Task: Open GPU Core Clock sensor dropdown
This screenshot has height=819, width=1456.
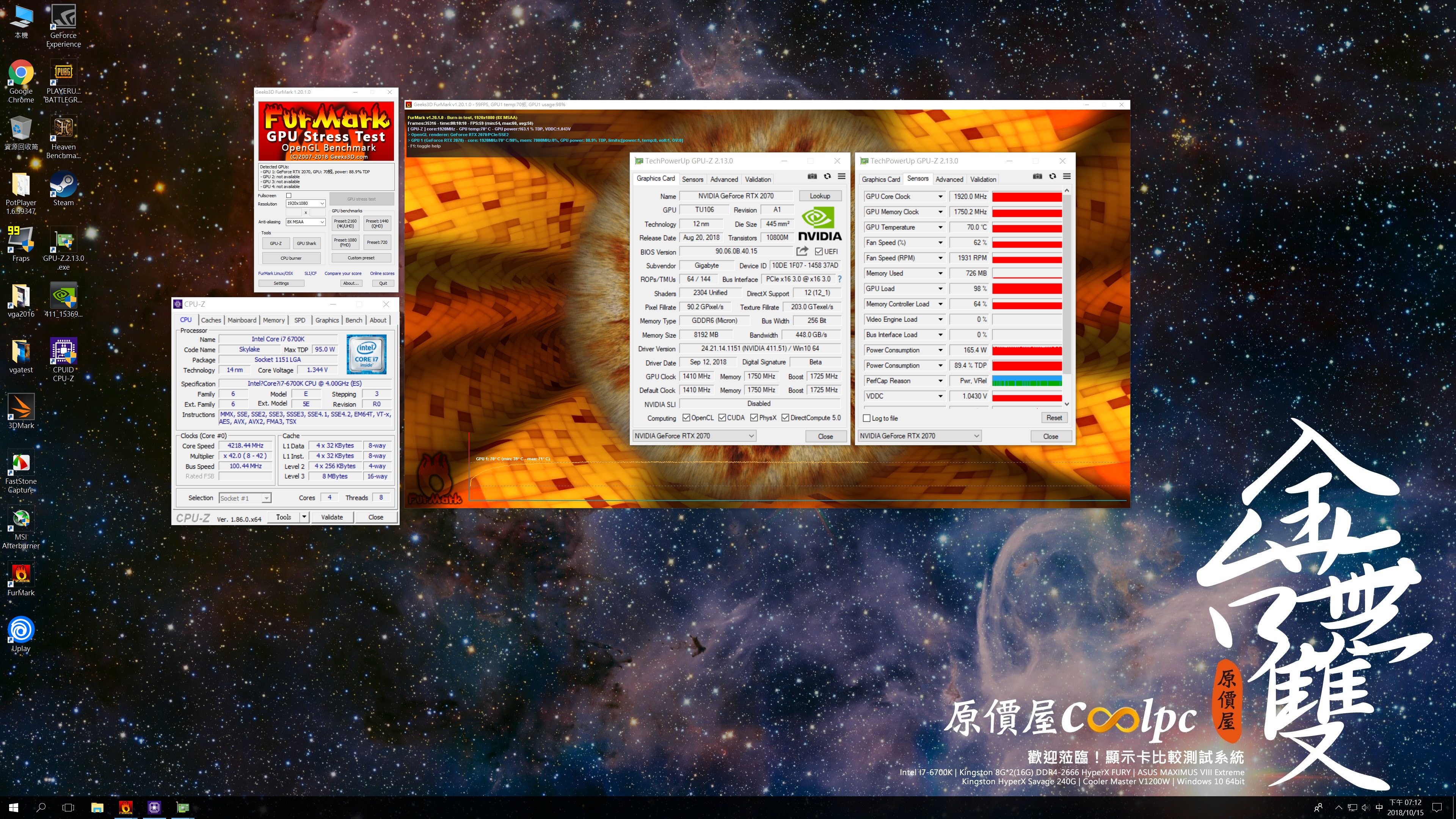Action: (x=940, y=197)
